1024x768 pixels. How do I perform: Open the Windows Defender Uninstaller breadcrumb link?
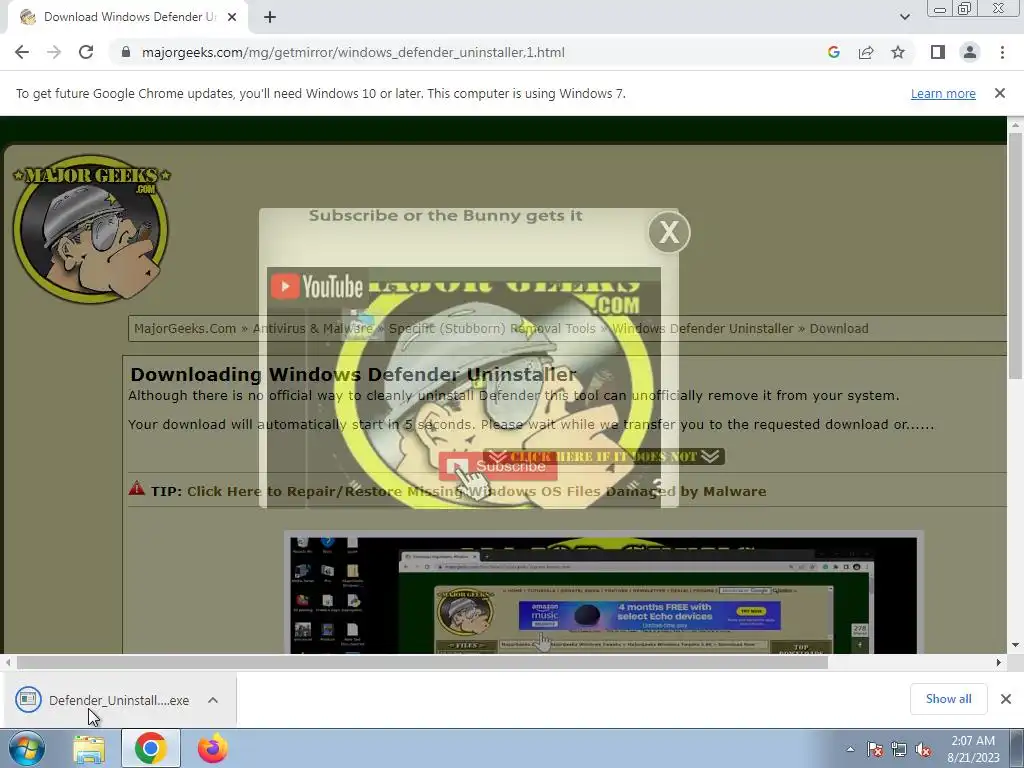pyautogui.click(x=703, y=328)
